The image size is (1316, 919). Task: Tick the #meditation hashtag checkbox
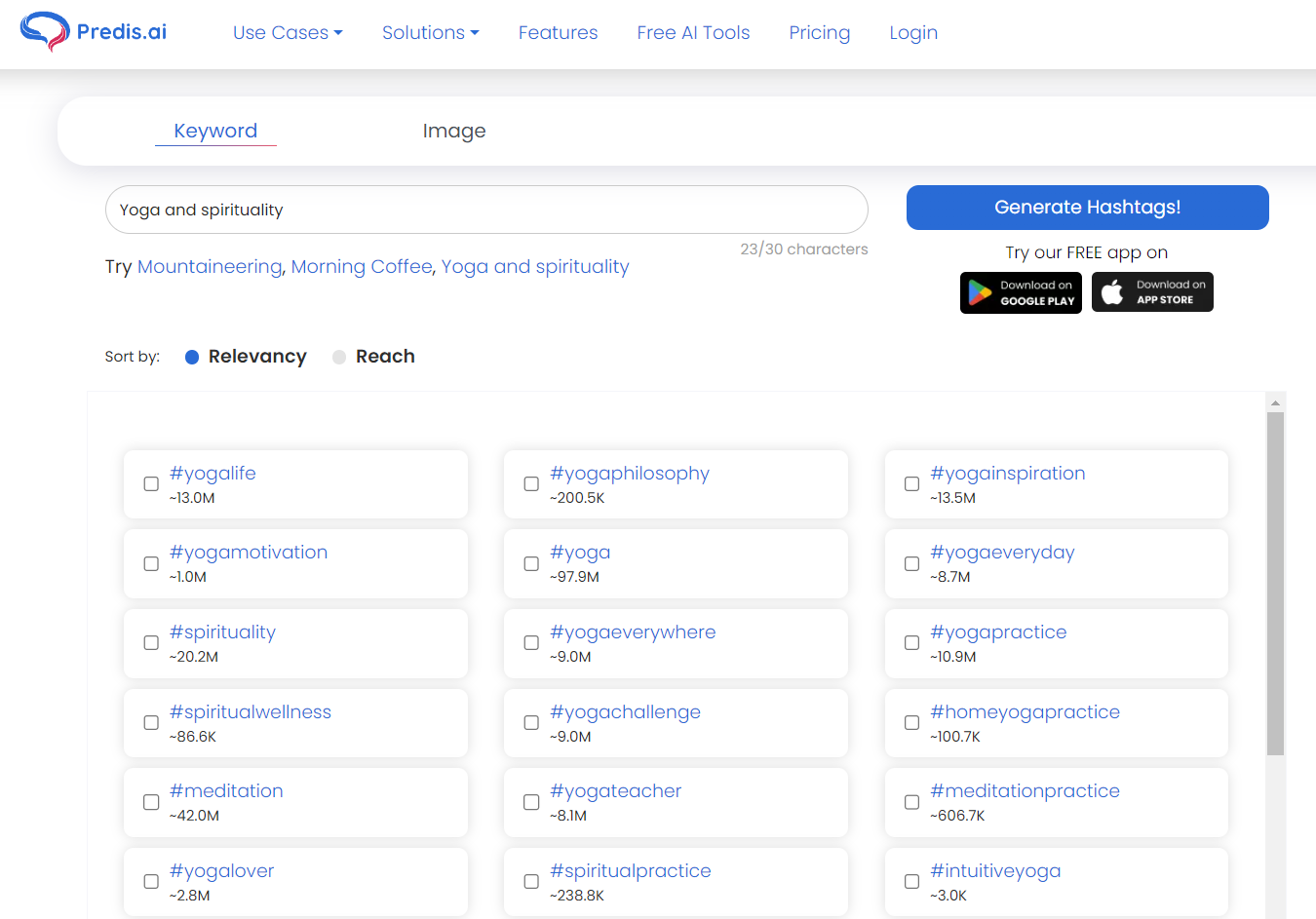tap(151, 802)
